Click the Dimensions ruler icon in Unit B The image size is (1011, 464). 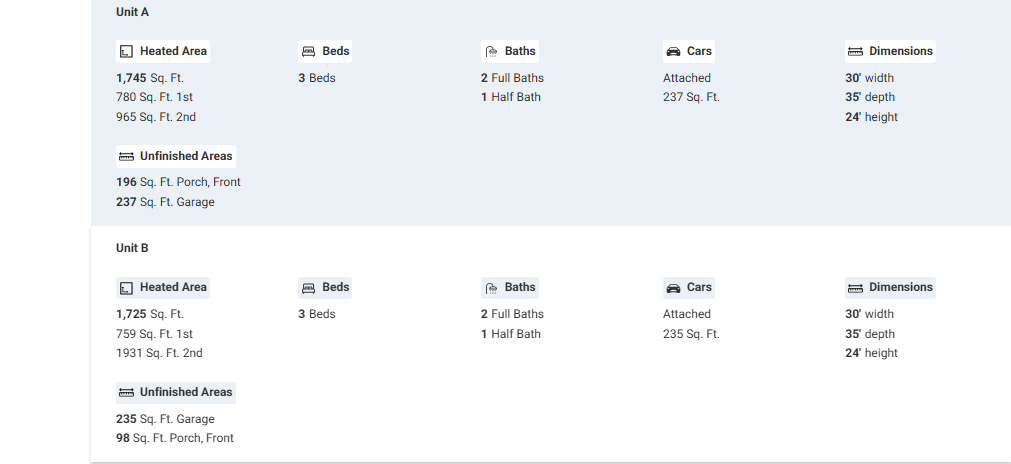click(855, 288)
